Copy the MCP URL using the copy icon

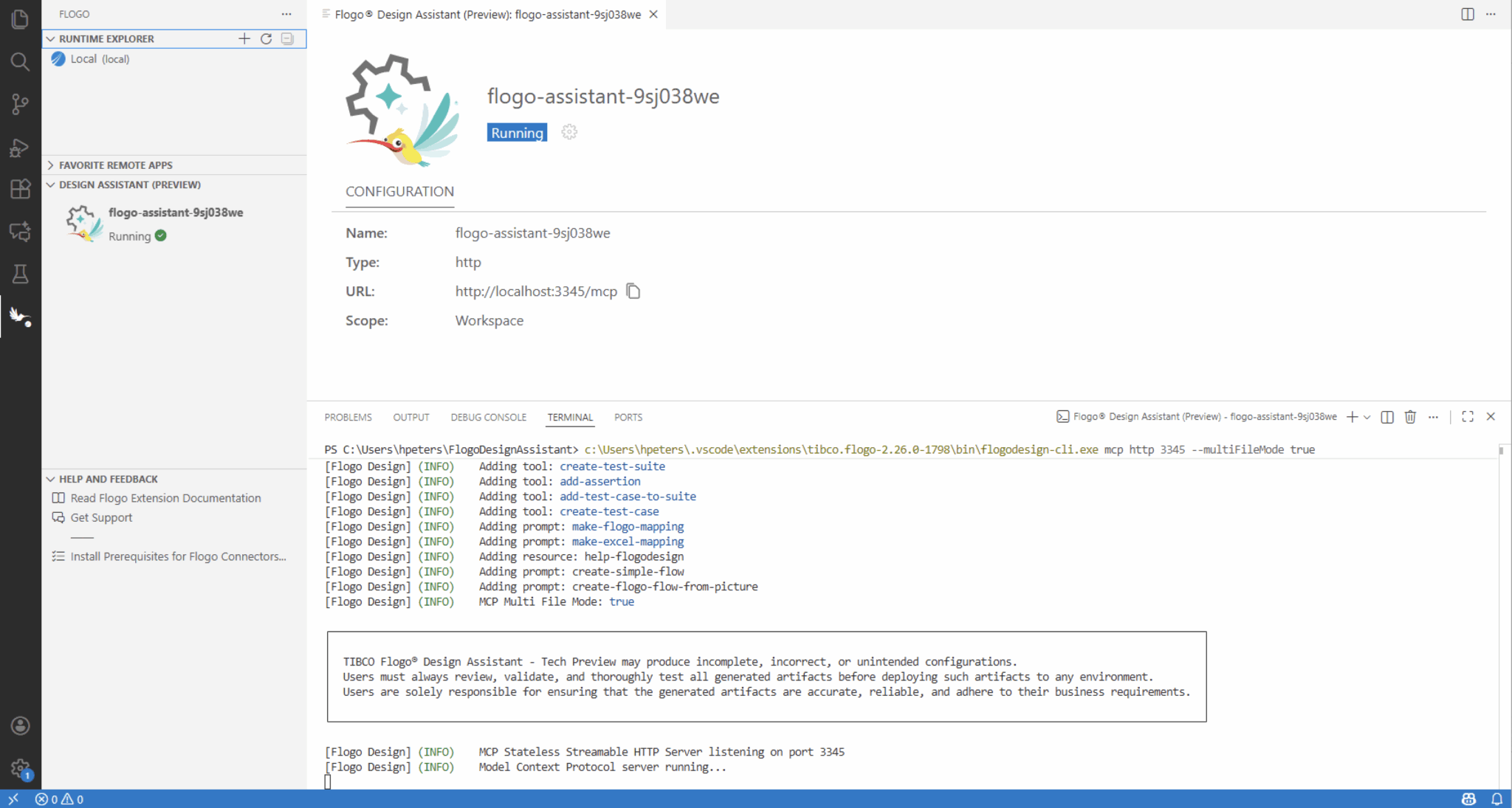coord(633,291)
